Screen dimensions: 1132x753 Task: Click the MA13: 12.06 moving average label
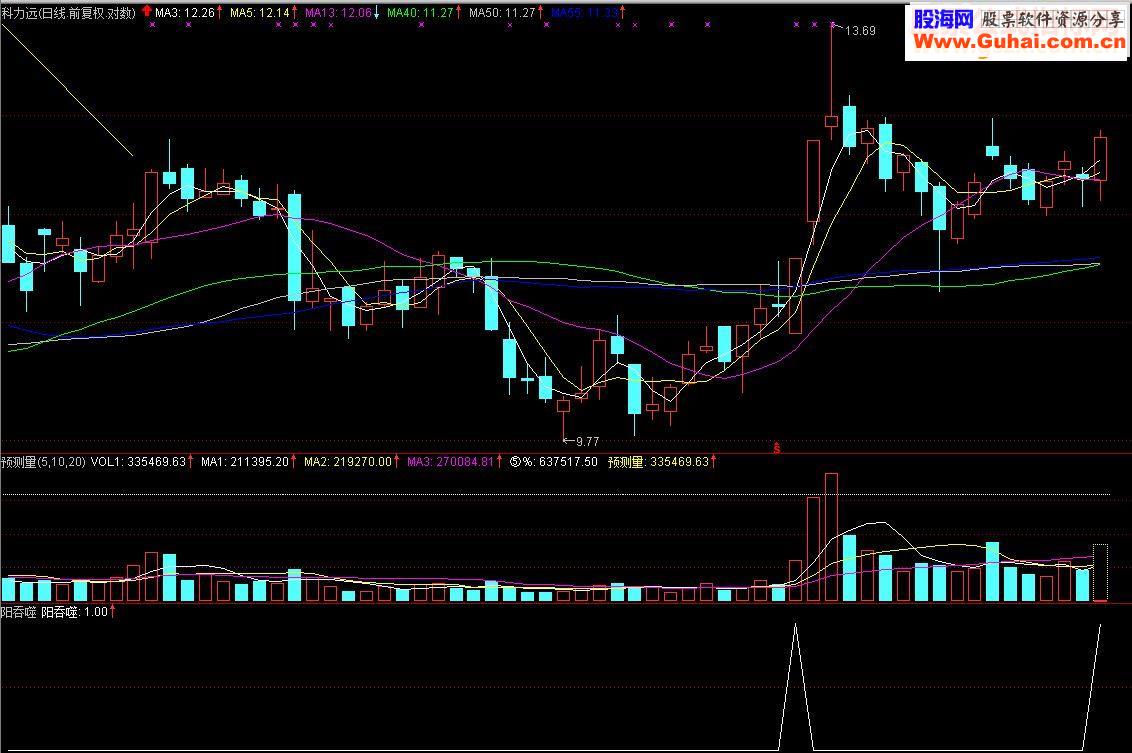tap(338, 12)
